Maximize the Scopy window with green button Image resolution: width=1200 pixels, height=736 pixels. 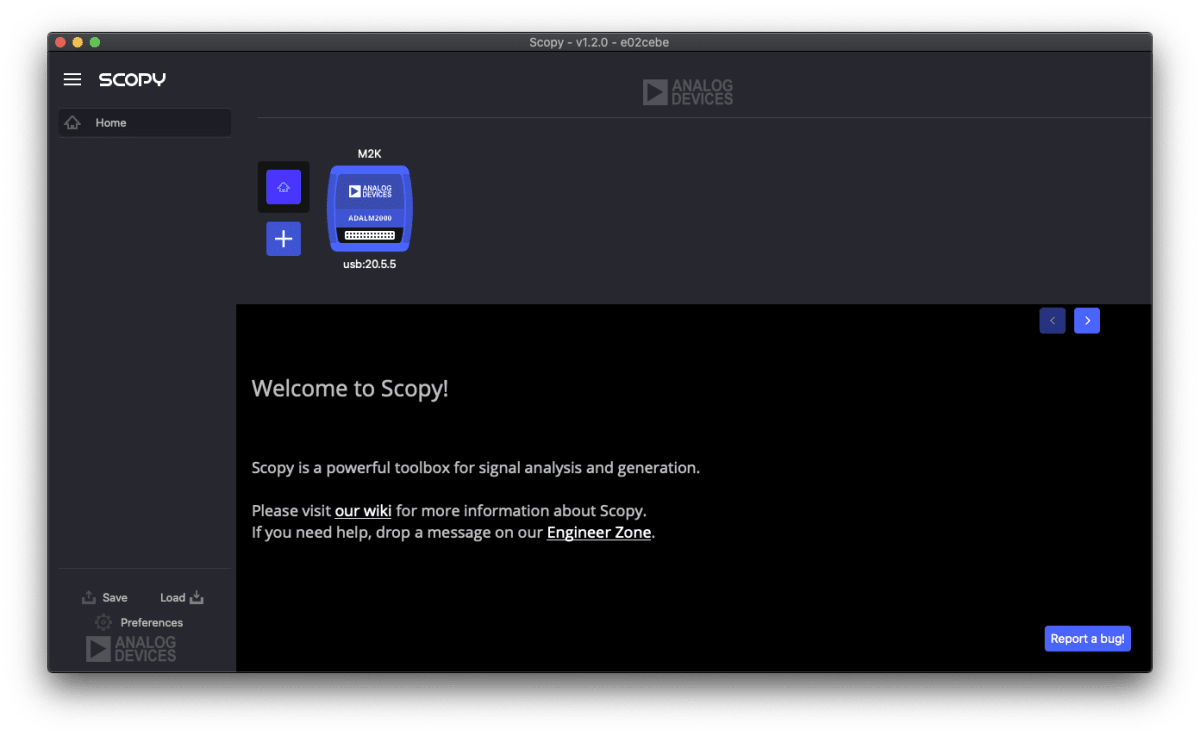pos(95,42)
